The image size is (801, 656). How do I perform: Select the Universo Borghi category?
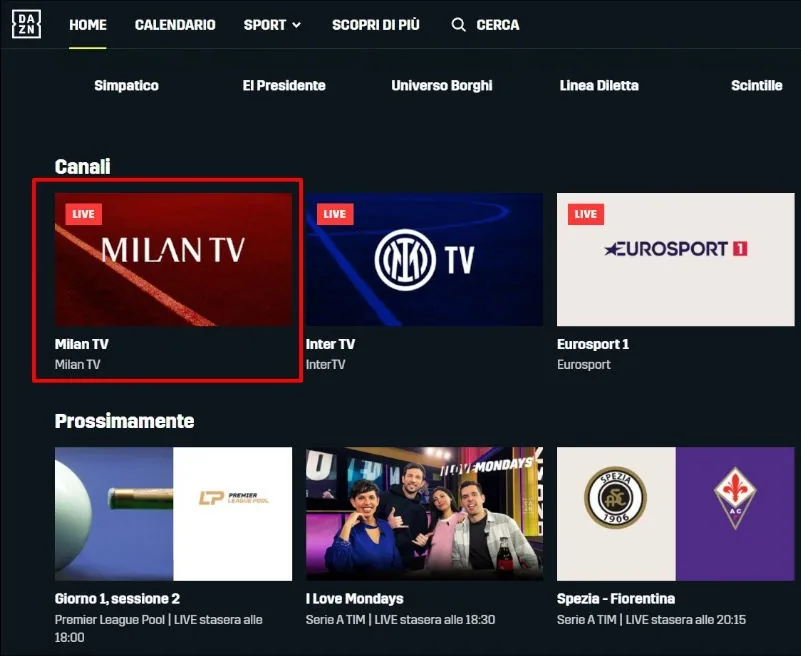[x=442, y=85]
